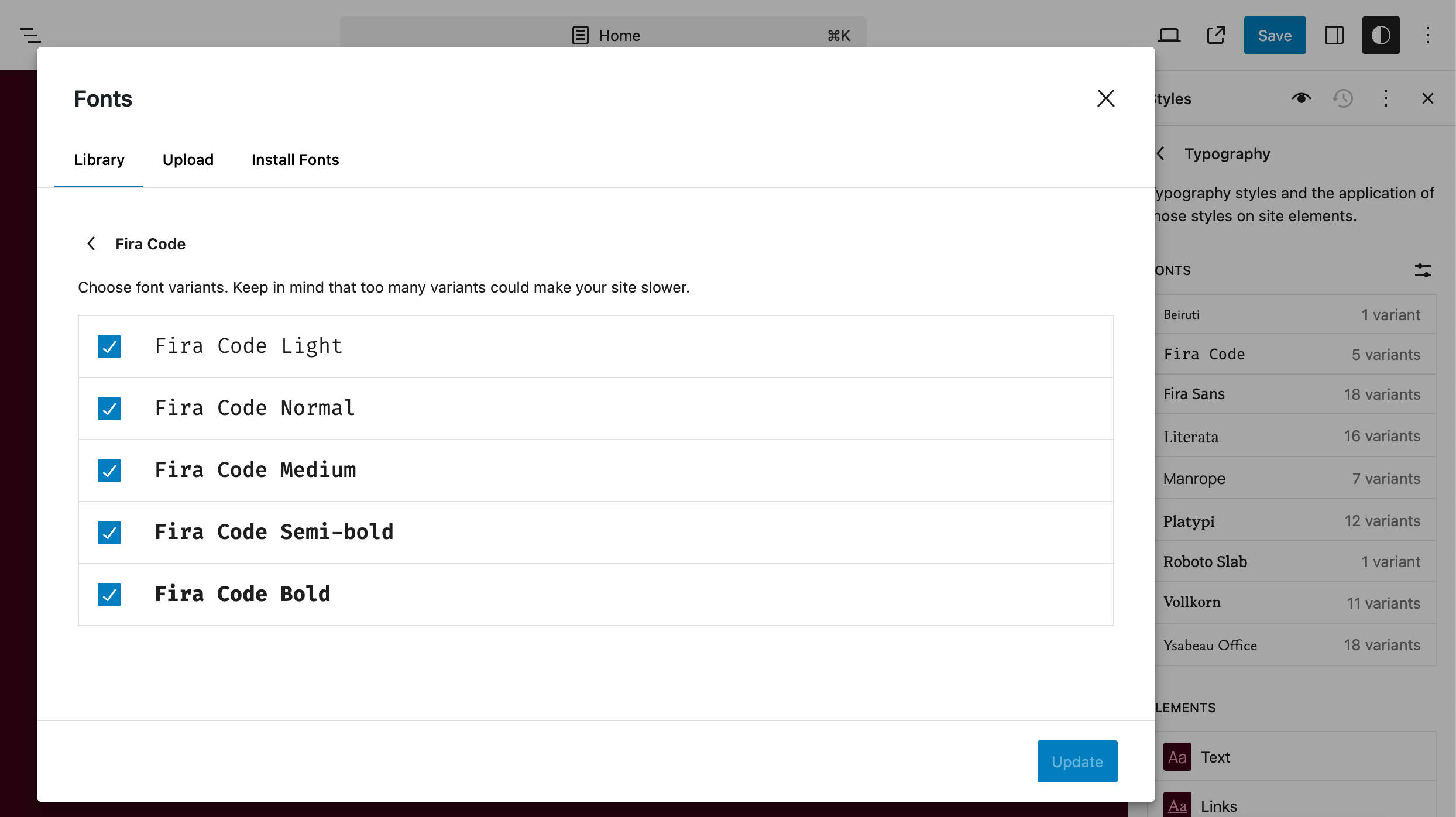Switch to the Upload tab
Image resolution: width=1456 pixels, height=817 pixels.
pyautogui.click(x=188, y=159)
